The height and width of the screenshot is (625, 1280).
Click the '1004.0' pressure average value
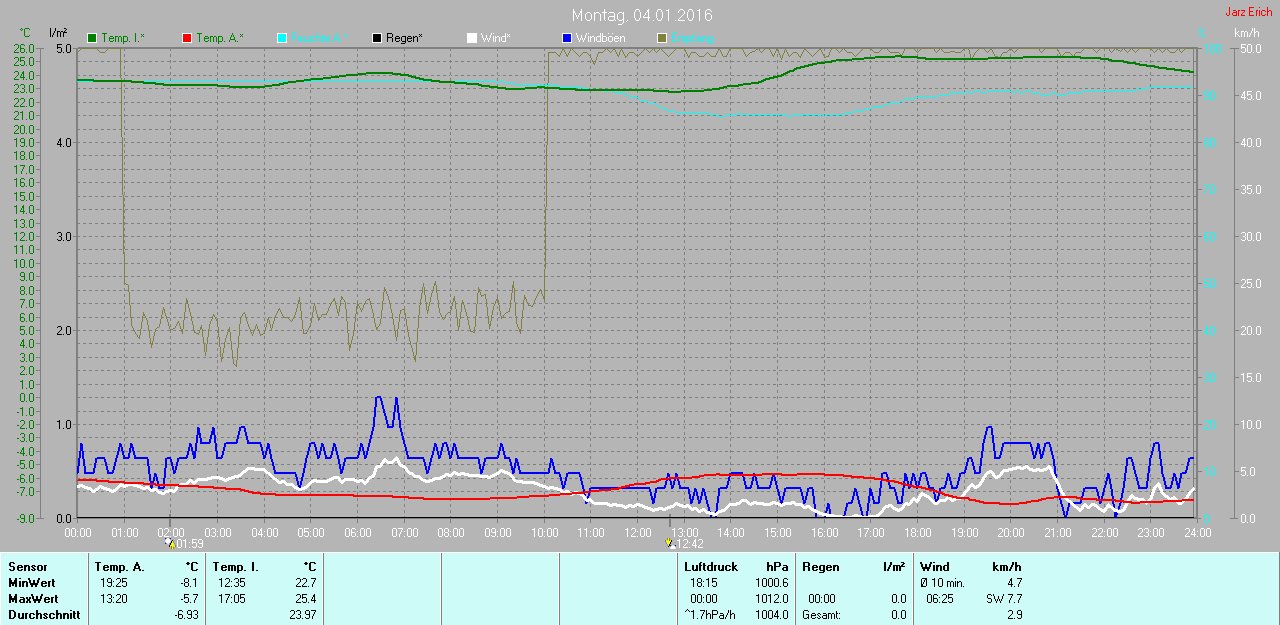(x=771, y=615)
